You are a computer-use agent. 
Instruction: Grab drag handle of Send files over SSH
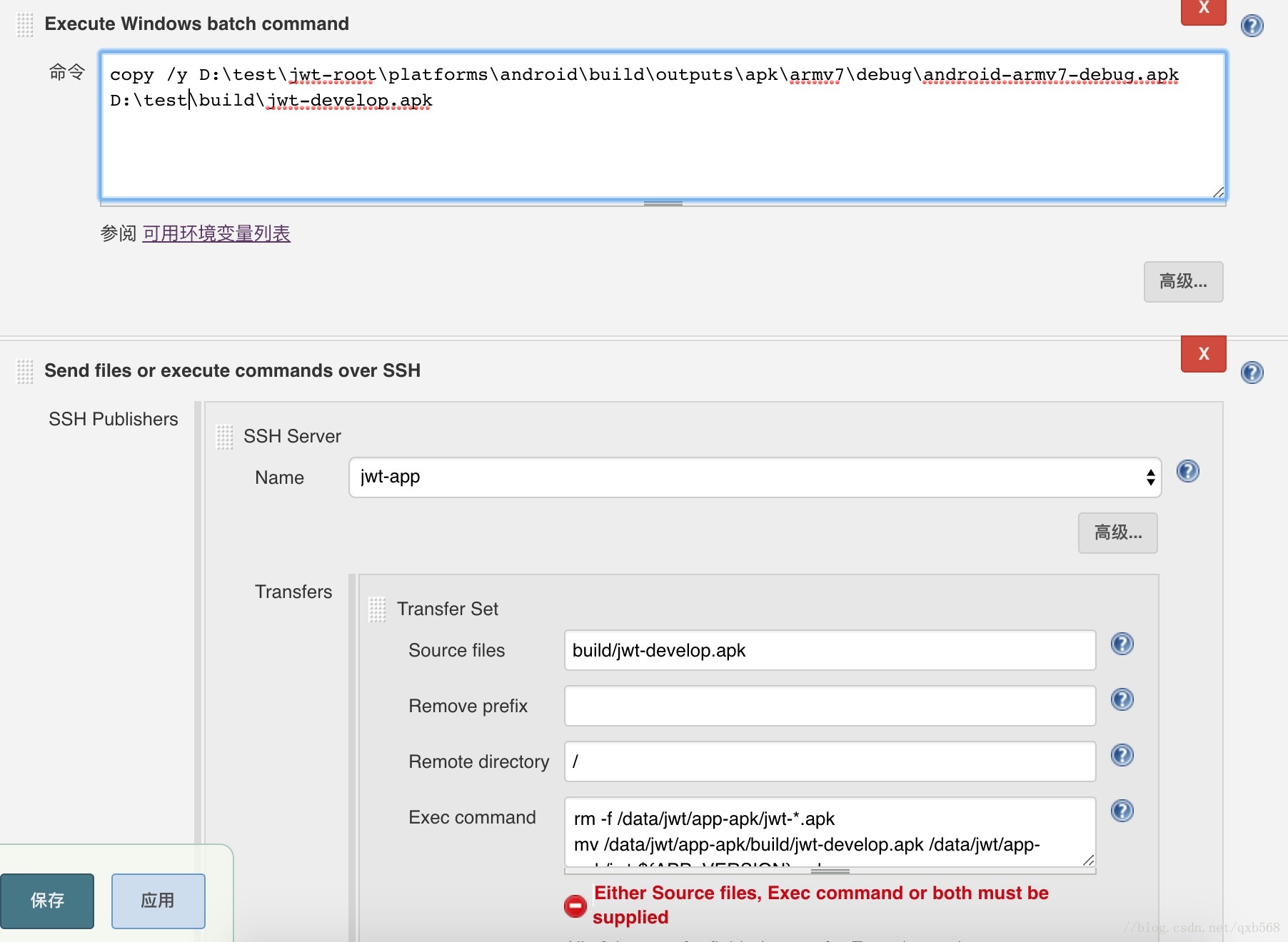click(x=25, y=372)
